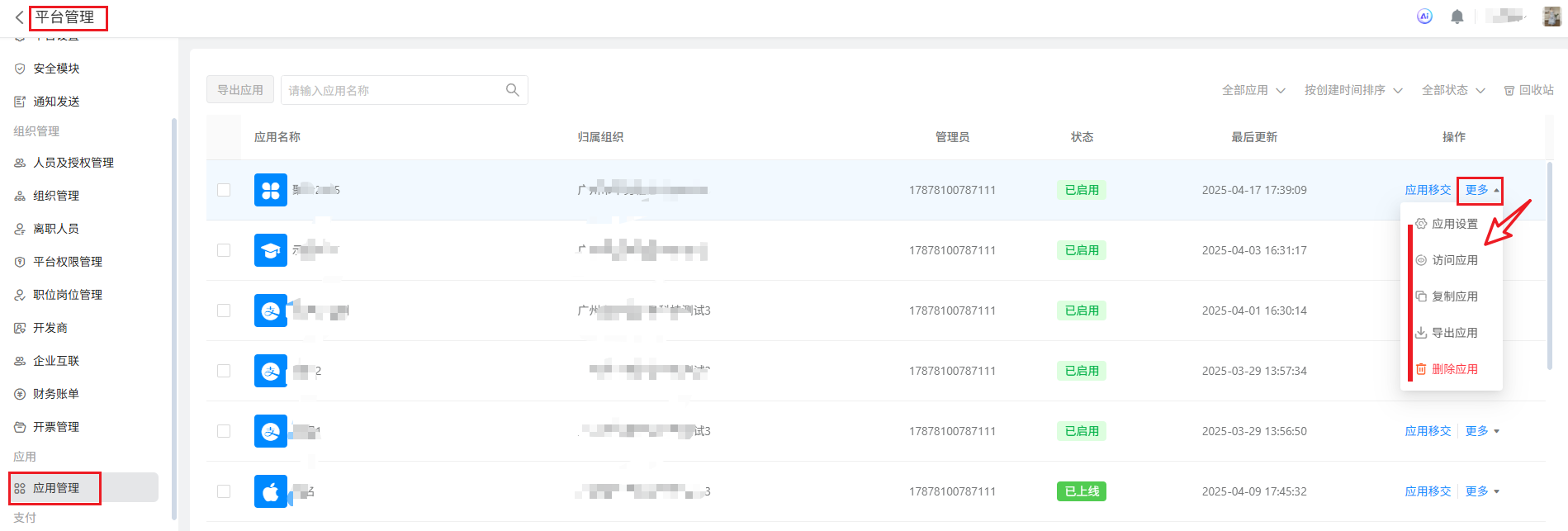Open the notification bell icon
The width and height of the screenshot is (1568, 531).
(x=1457, y=17)
